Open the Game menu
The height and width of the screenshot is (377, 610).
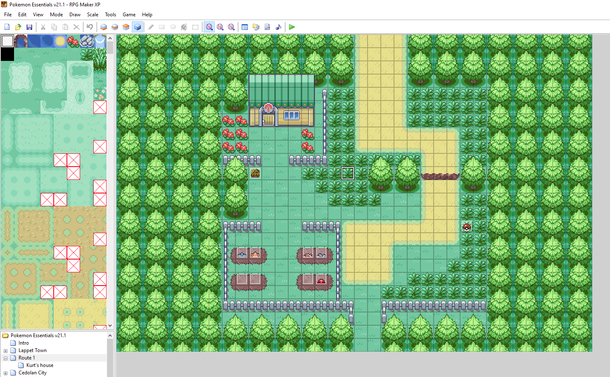click(129, 14)
